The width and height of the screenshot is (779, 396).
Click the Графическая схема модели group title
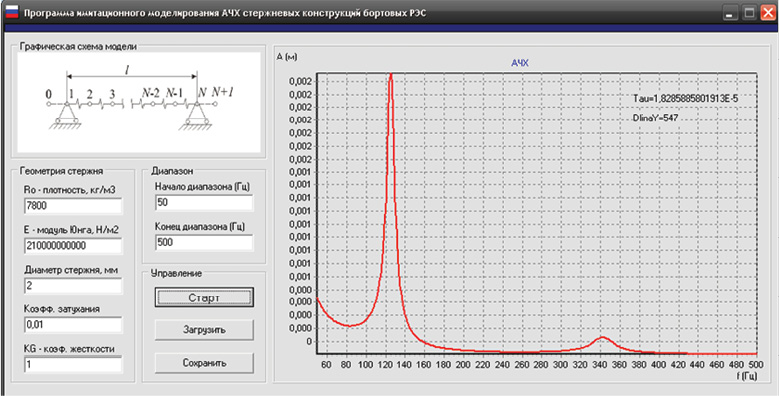coord(78,46)
